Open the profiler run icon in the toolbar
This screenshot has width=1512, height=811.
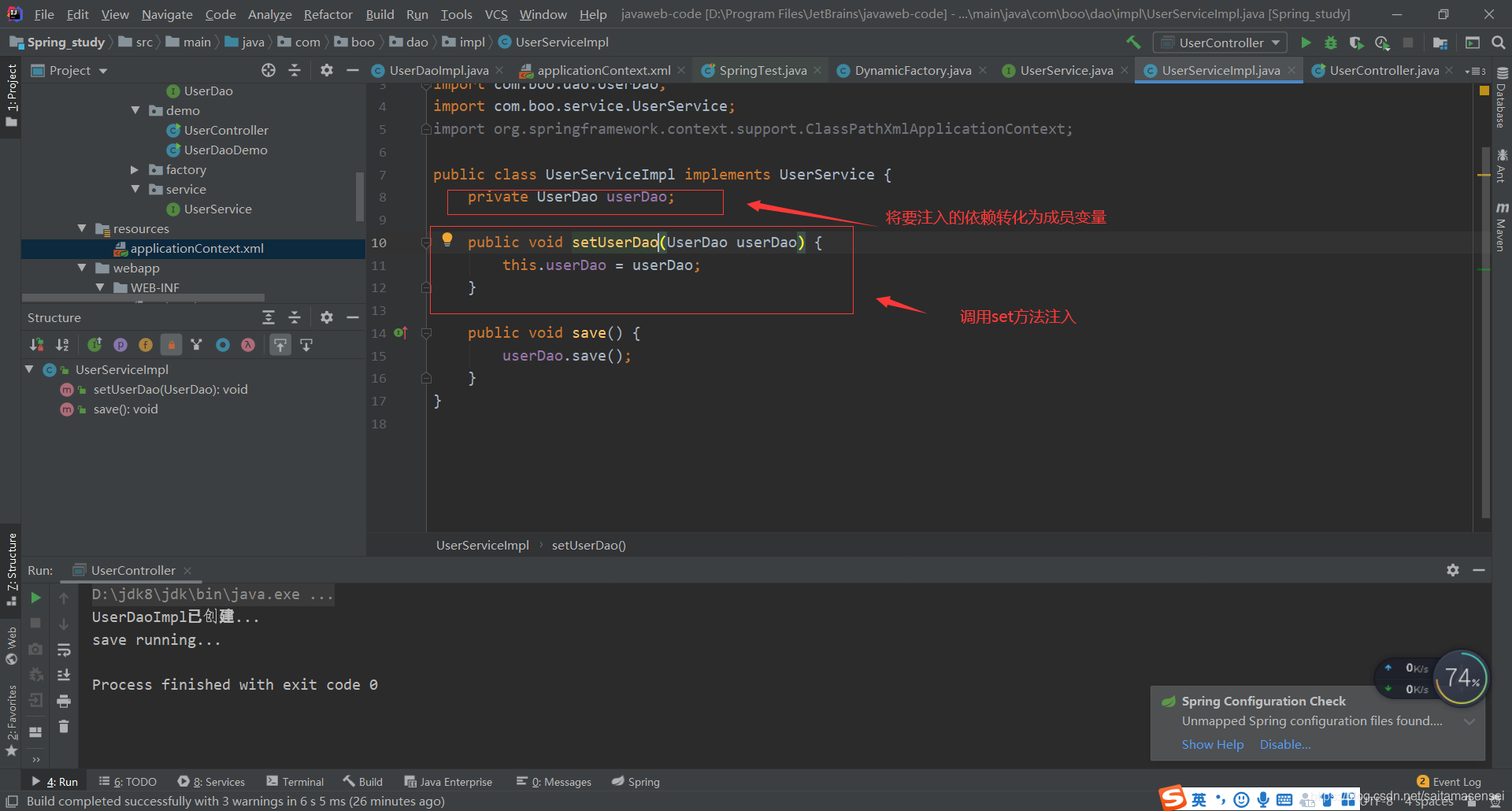(1382, 43)
